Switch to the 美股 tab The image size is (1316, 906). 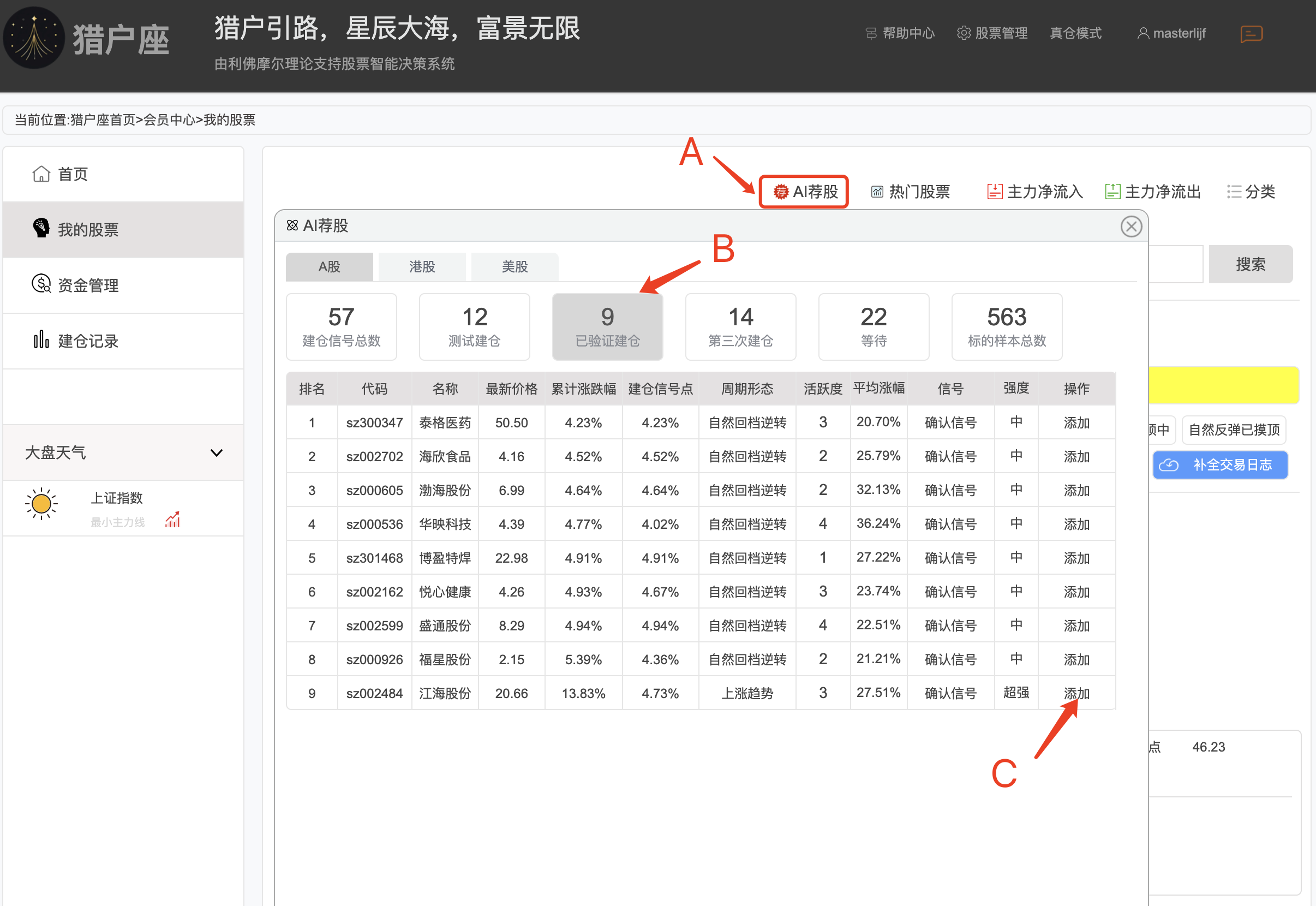pos(515,266)
